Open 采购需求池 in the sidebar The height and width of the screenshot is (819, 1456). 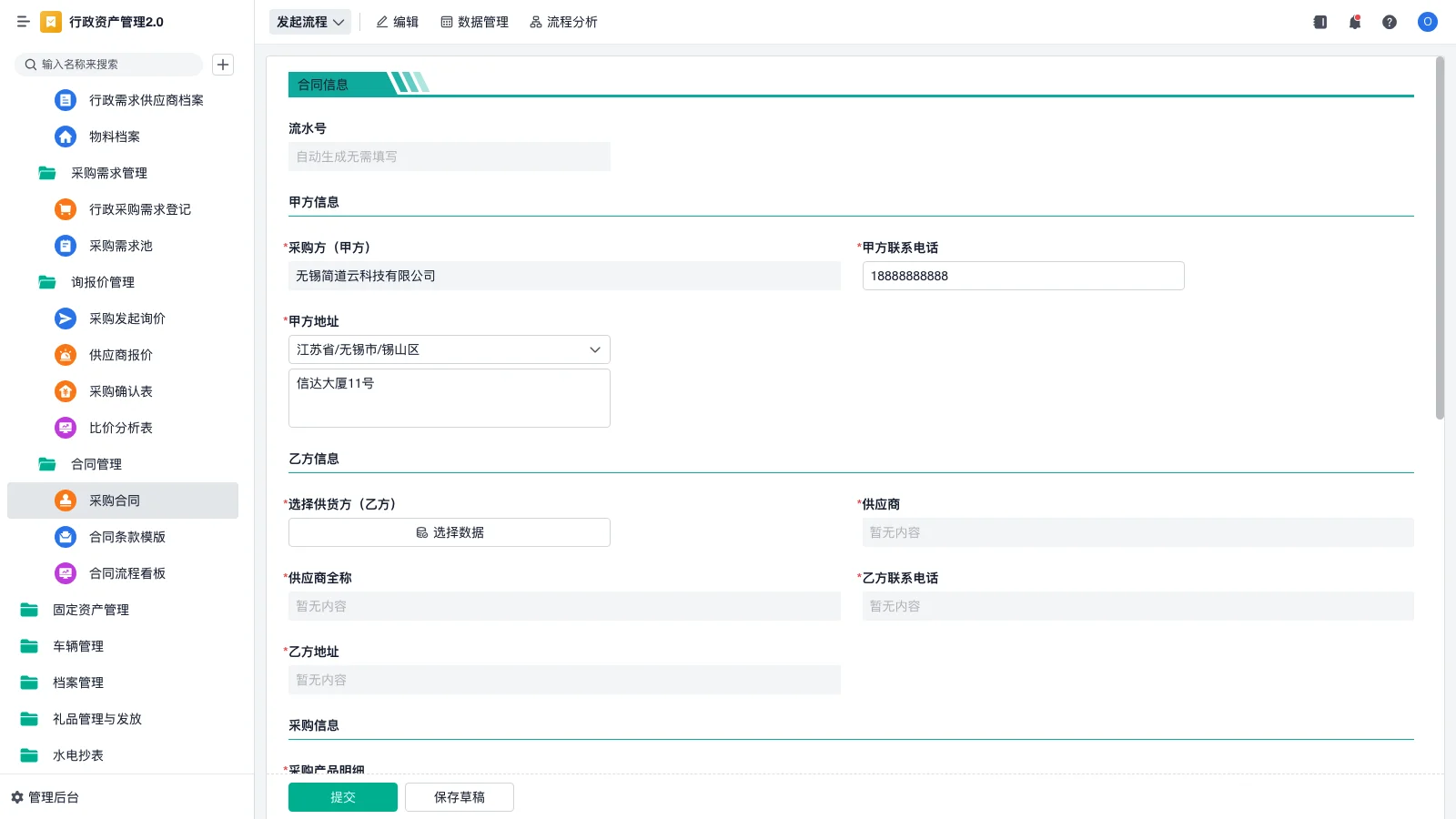coord(123,246)
